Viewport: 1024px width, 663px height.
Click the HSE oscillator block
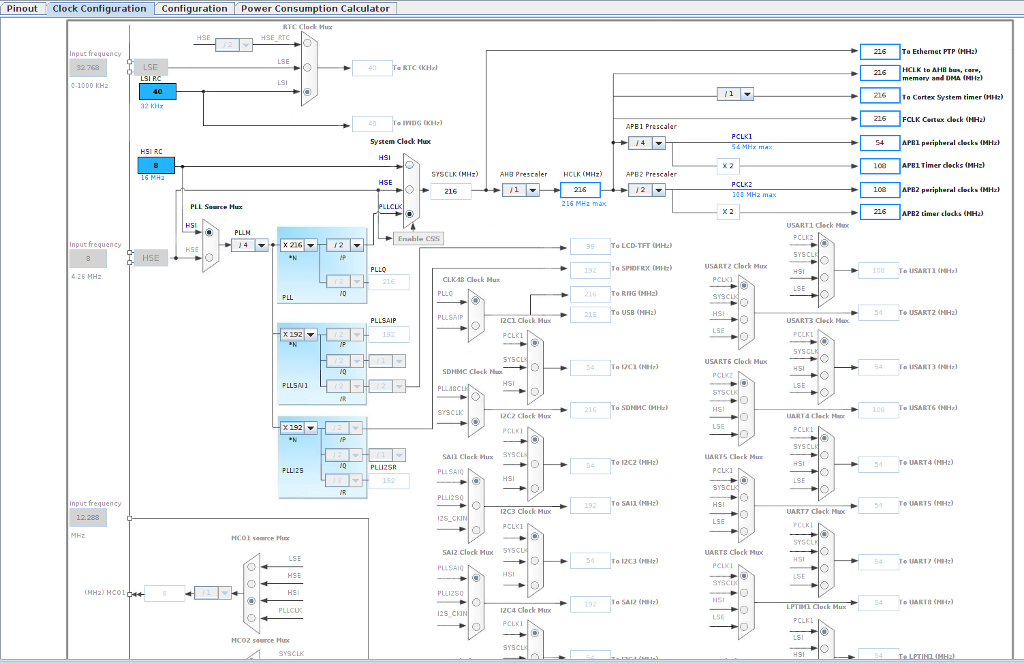coord(150,258)
